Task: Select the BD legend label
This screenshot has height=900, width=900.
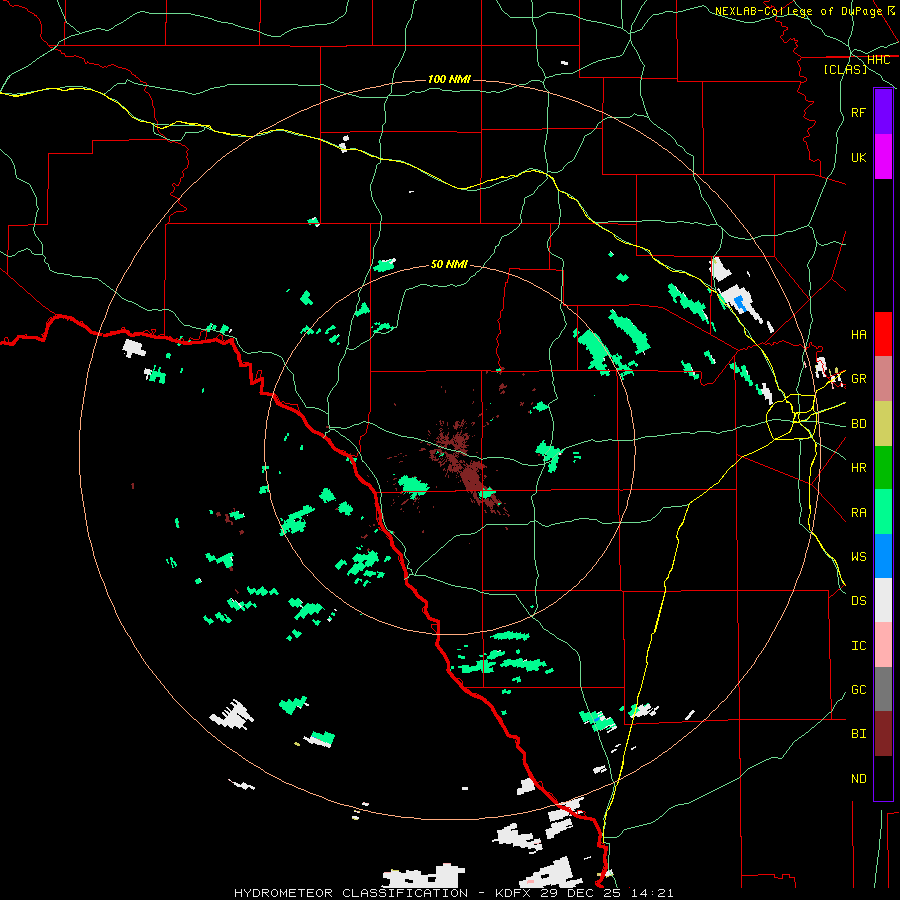Action: click(858, 424)
